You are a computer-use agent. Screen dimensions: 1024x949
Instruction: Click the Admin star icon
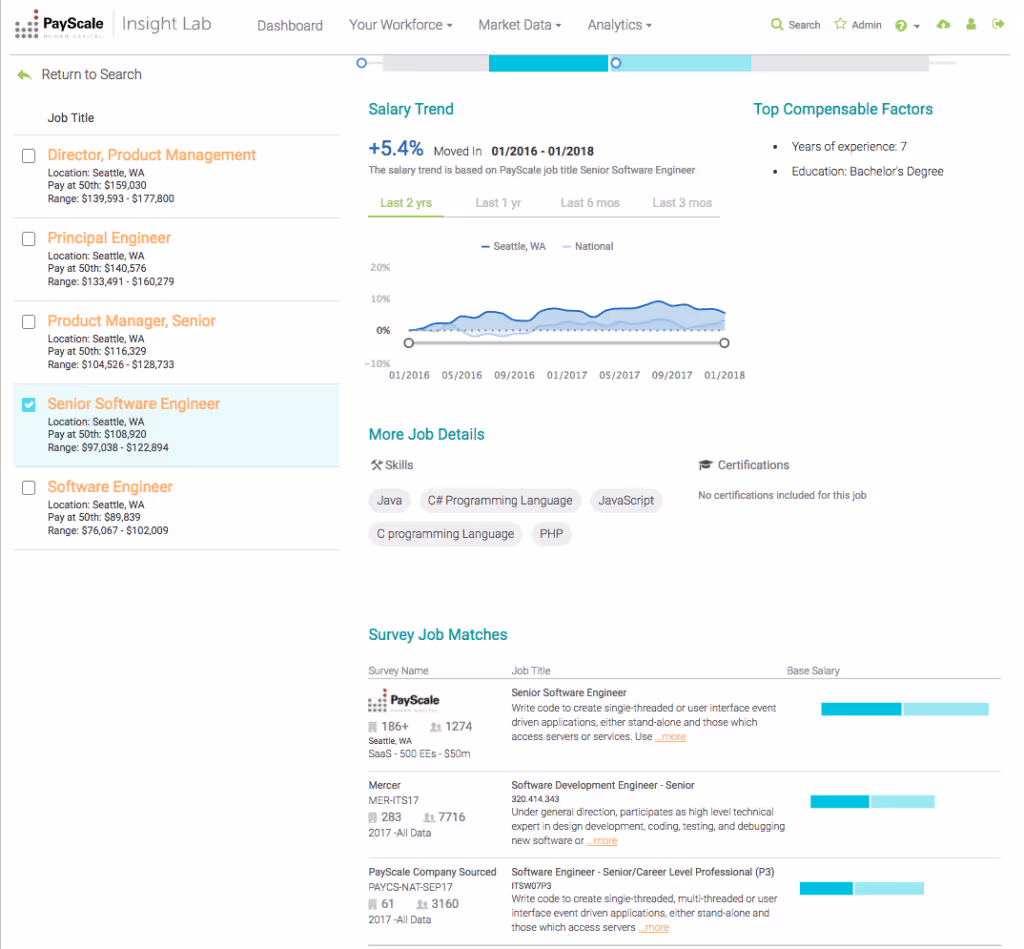pos(840,24)
